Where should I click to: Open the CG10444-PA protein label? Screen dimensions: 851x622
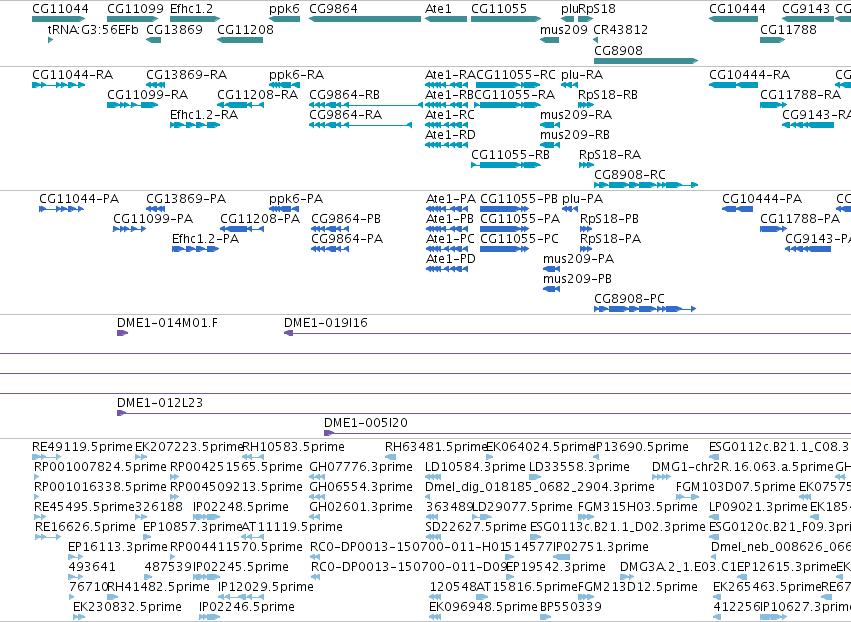pyautogui.click(x=761, y=199)
